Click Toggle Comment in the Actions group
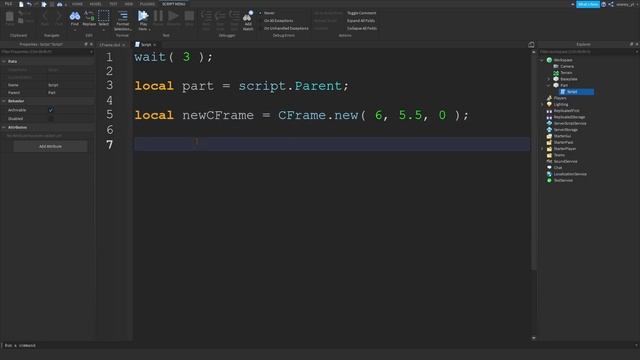Screen dimensions: 640x360 pos(362,13)
